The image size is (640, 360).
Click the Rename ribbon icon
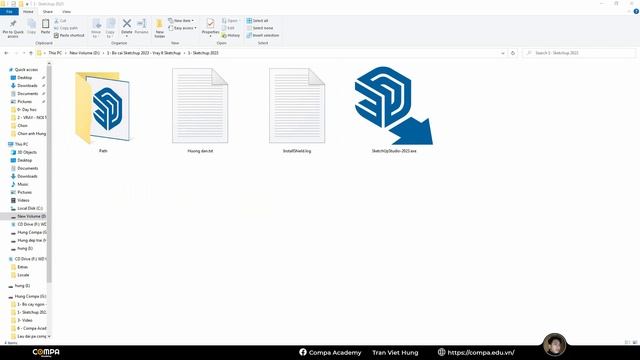[x=141, y=24]
